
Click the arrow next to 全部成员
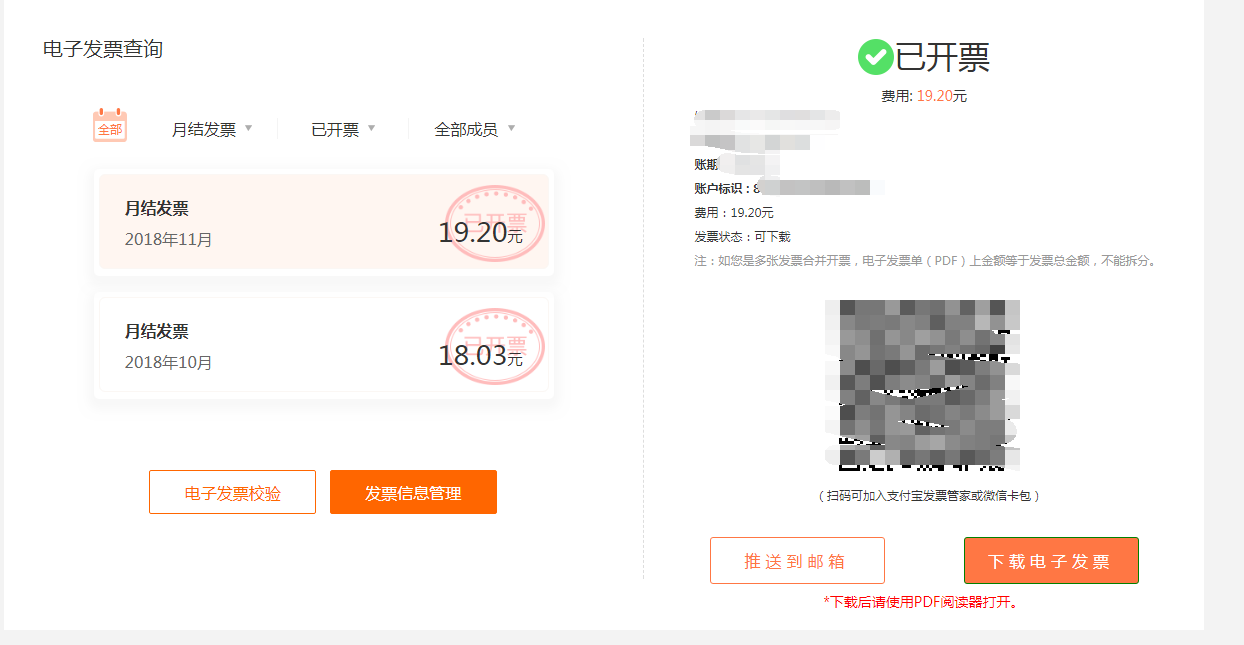pos(511,128)
